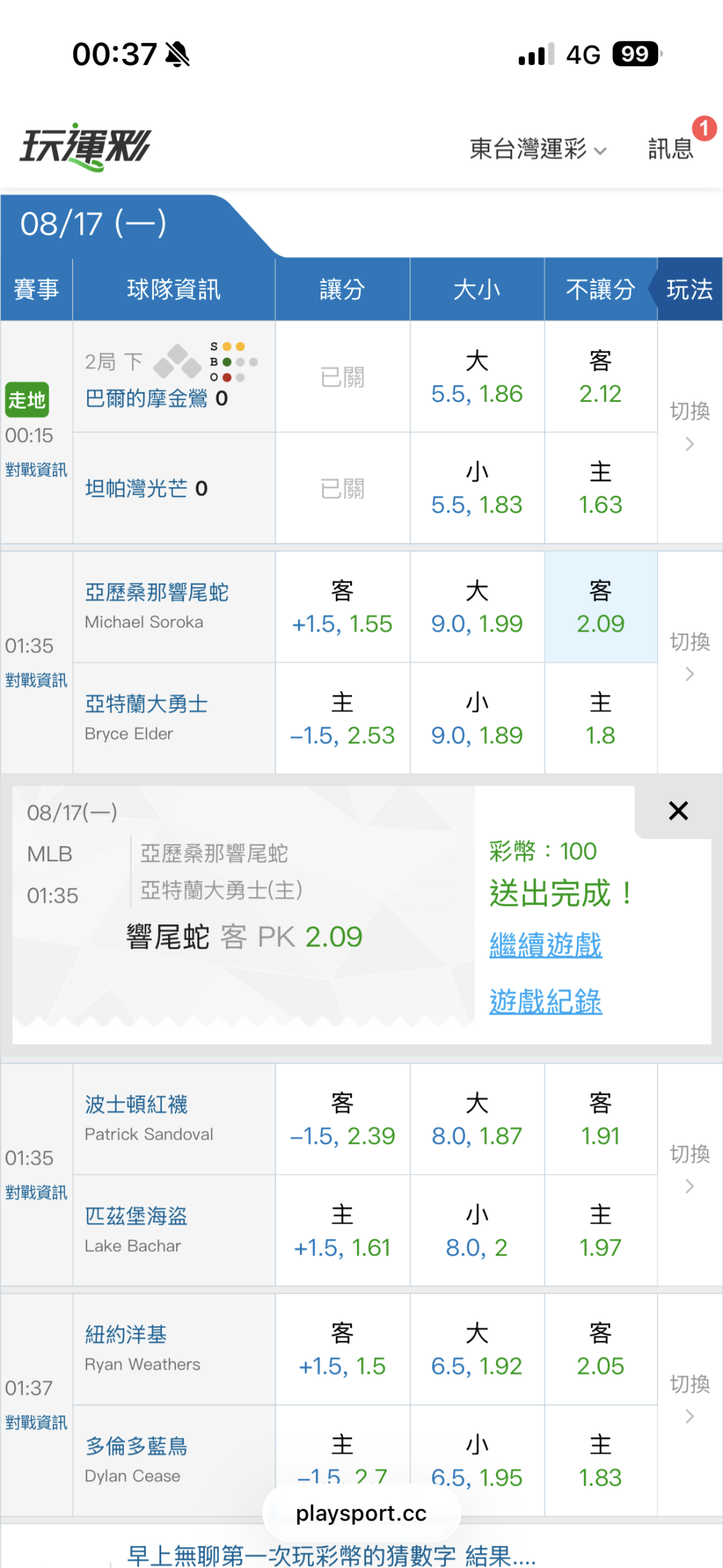The image size is (723, 1568).
Task: Select the 不讓分 column header
Action: (x=600, y=289)
